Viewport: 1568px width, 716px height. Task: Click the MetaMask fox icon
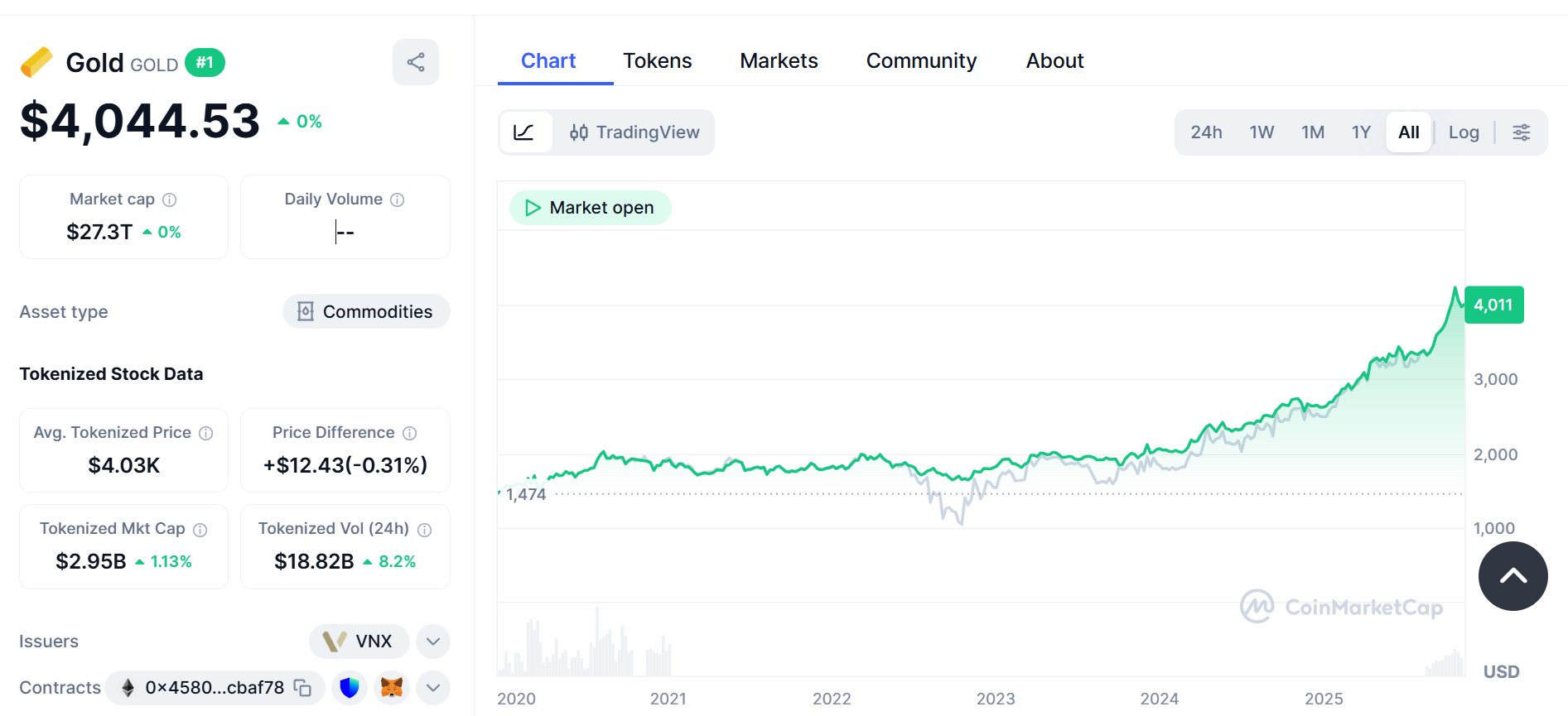tap(392, 688)
